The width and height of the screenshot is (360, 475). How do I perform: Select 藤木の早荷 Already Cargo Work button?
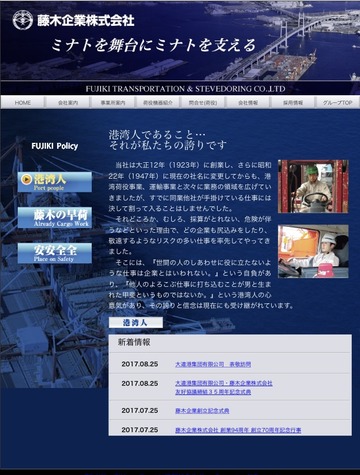(55, 218)
